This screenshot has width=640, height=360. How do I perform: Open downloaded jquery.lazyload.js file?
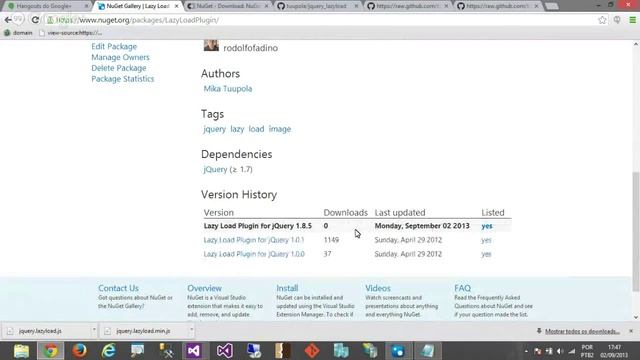click(x=46, y=331)
